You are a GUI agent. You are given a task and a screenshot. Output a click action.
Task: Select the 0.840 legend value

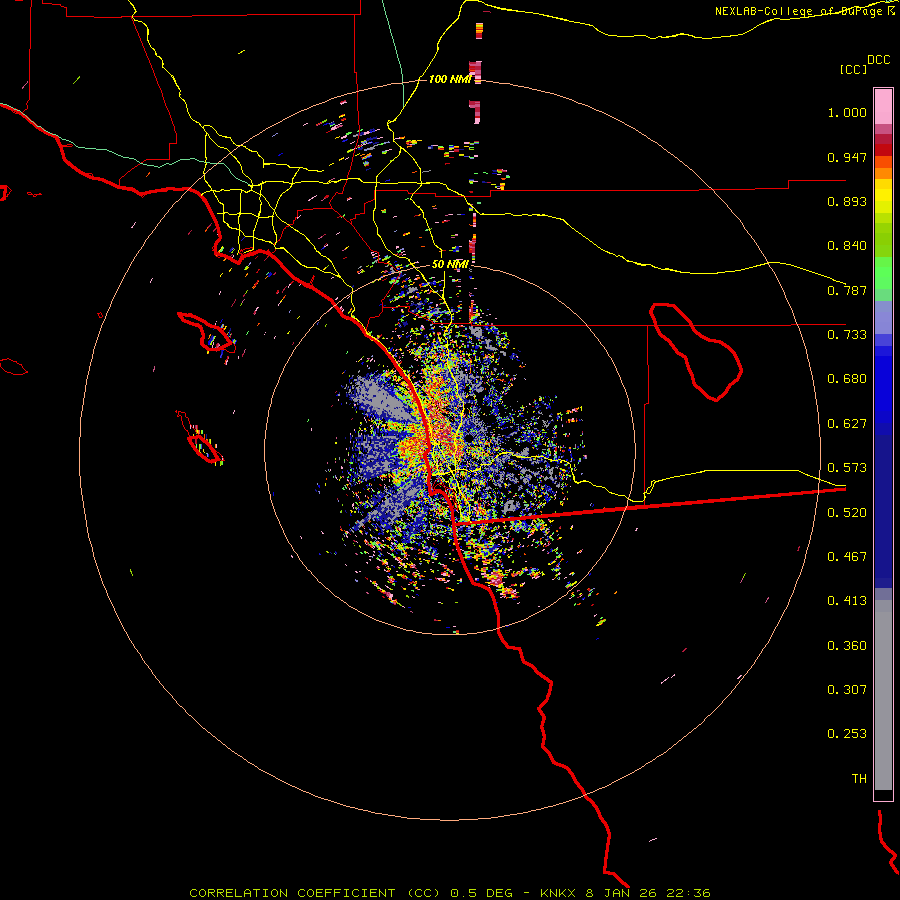[x=847, y=246]
